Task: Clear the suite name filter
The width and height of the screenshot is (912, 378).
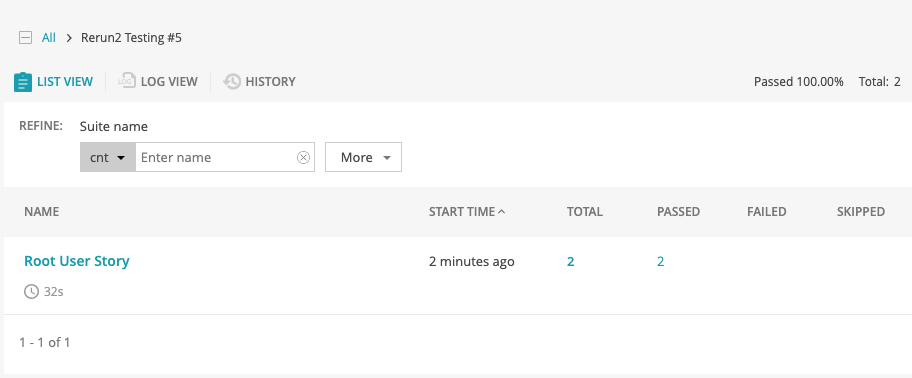Action: click(303, 158)
